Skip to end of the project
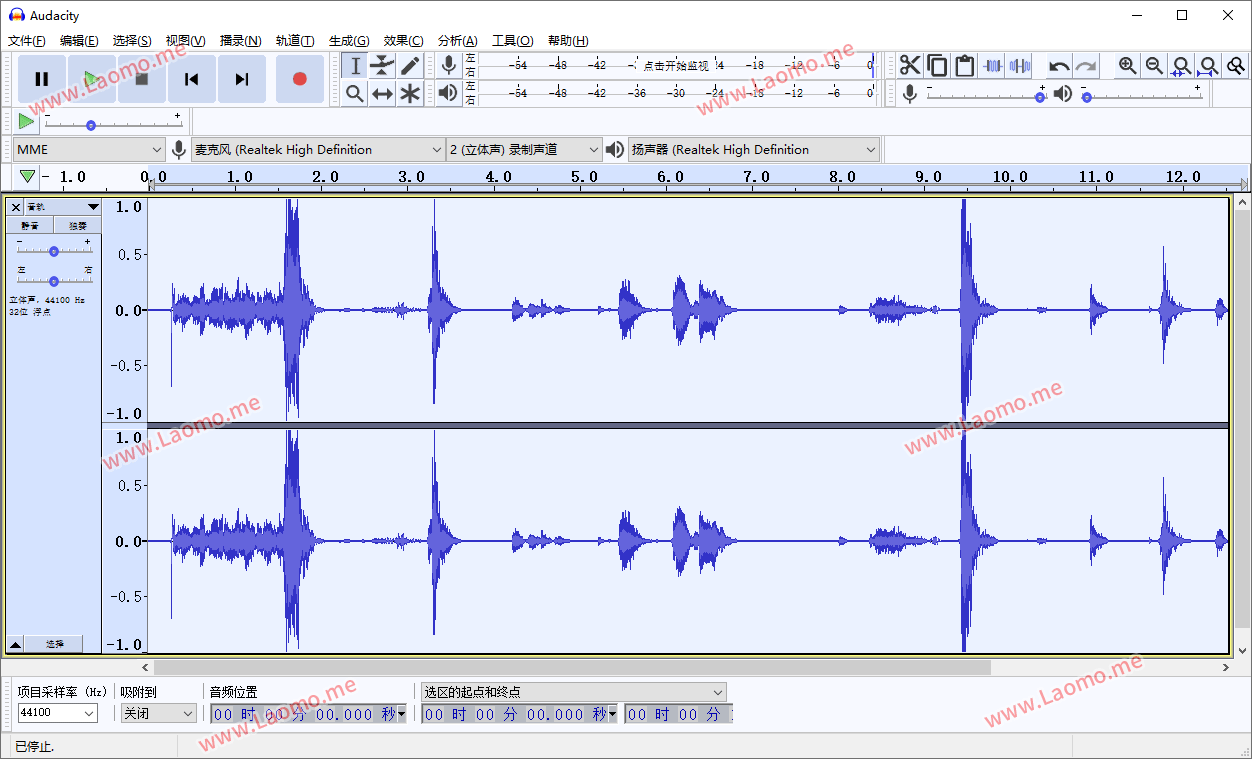The image size is (1252, 759). click(x=242, y=79)
